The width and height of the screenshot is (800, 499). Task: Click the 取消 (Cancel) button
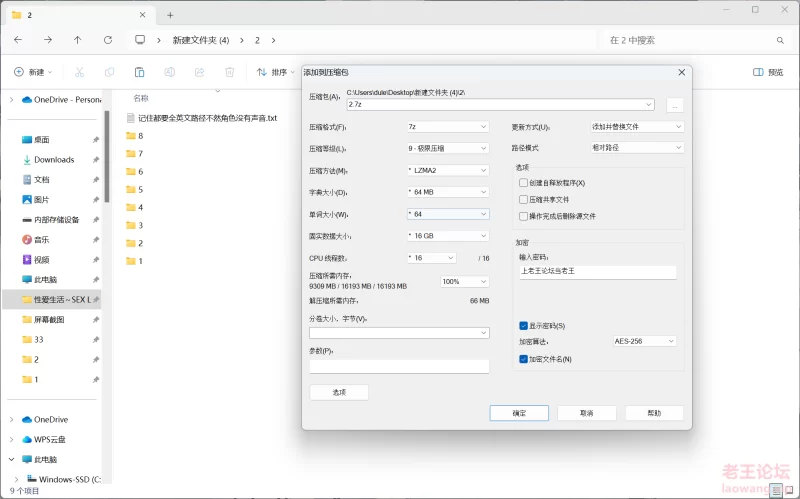586,413
